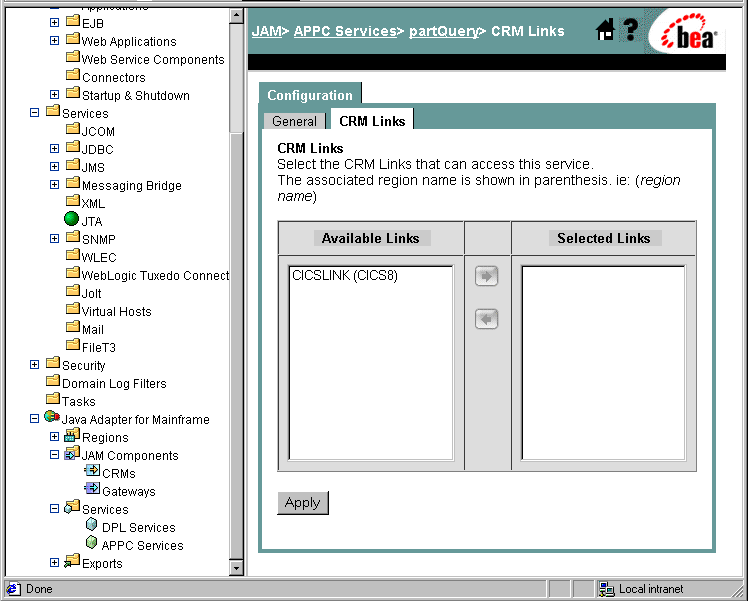
Task: Click the Java Adapter for Mainframe icon
Action: coord(52,416)
